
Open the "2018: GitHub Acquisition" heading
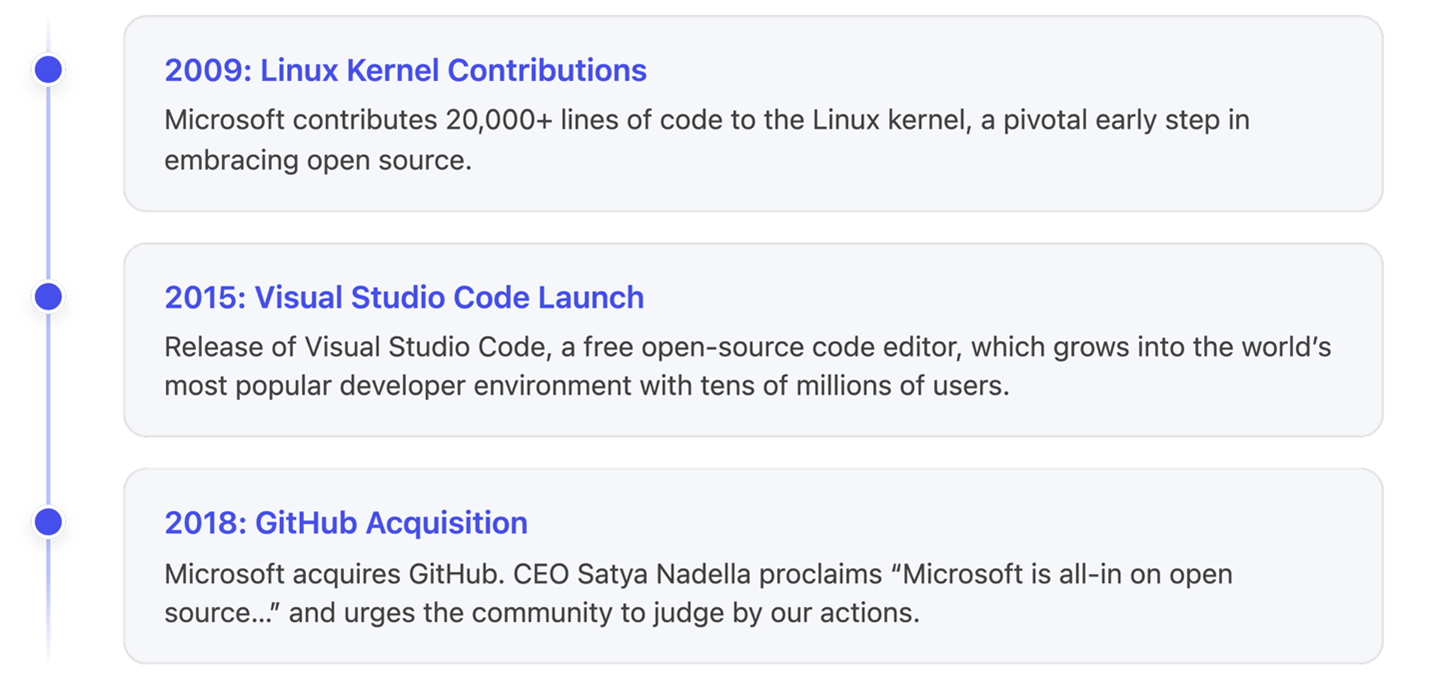346,523
